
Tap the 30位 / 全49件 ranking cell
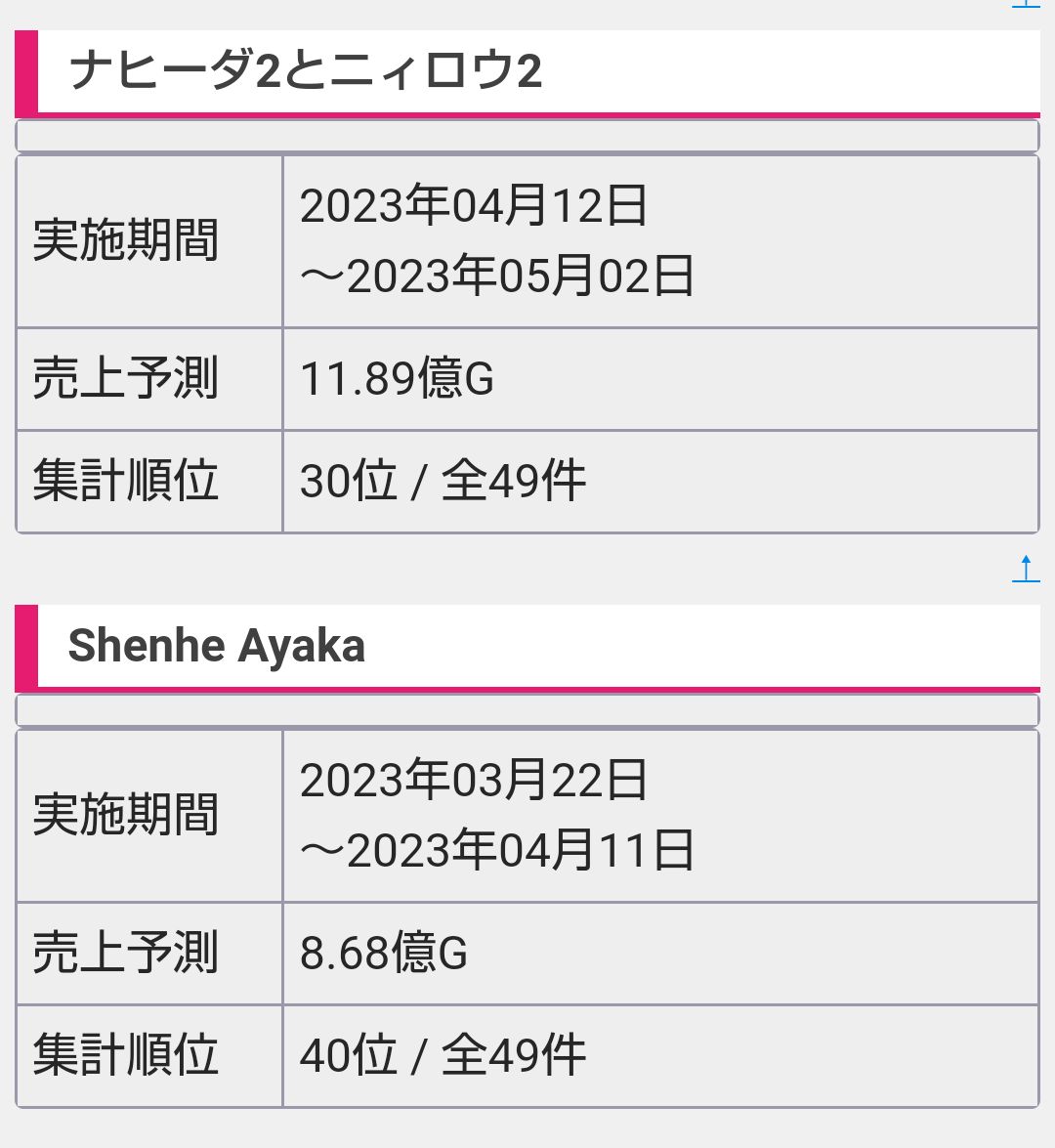(443, 482)
